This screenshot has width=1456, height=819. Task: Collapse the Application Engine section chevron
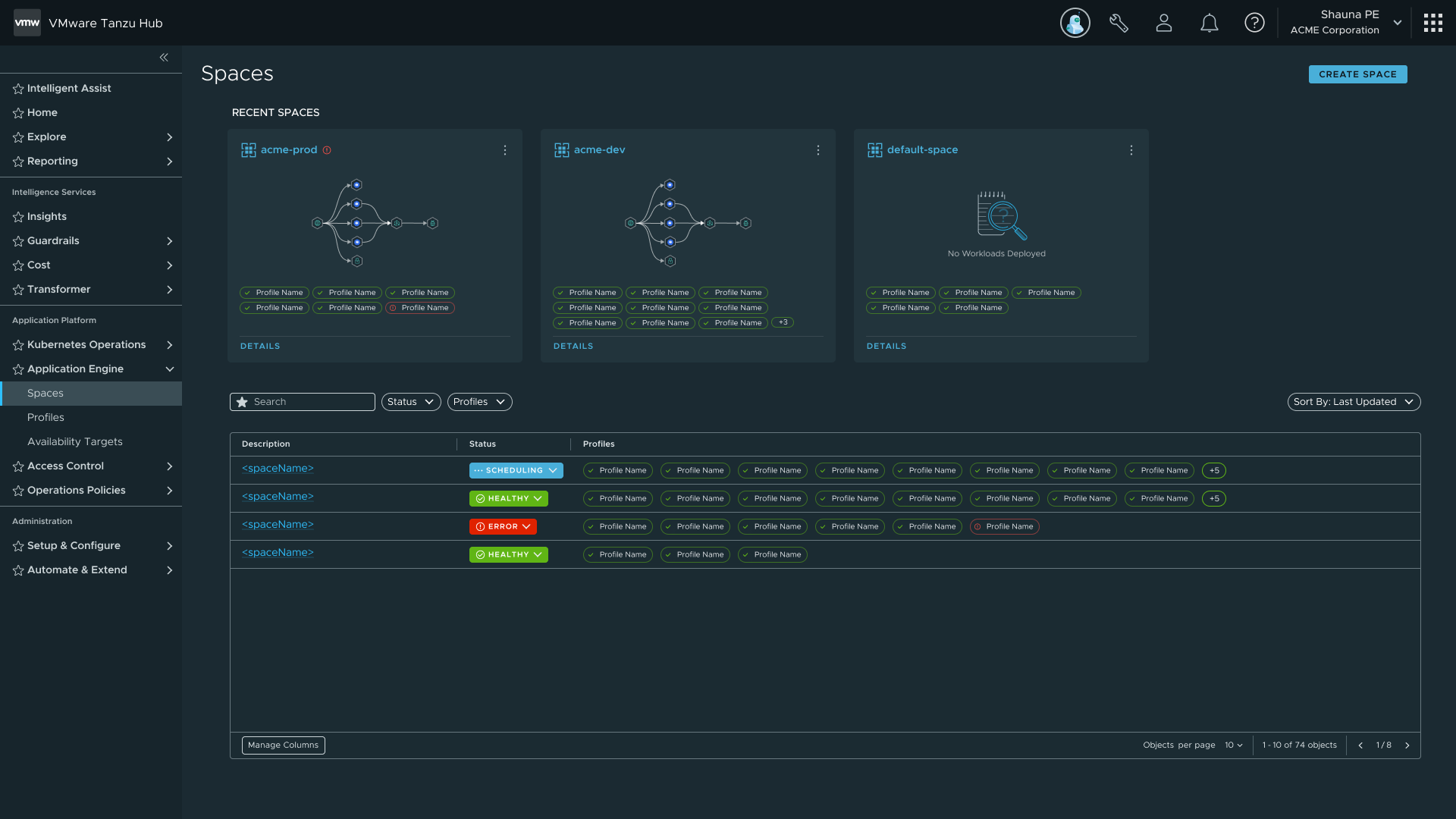tap(170, 369)
